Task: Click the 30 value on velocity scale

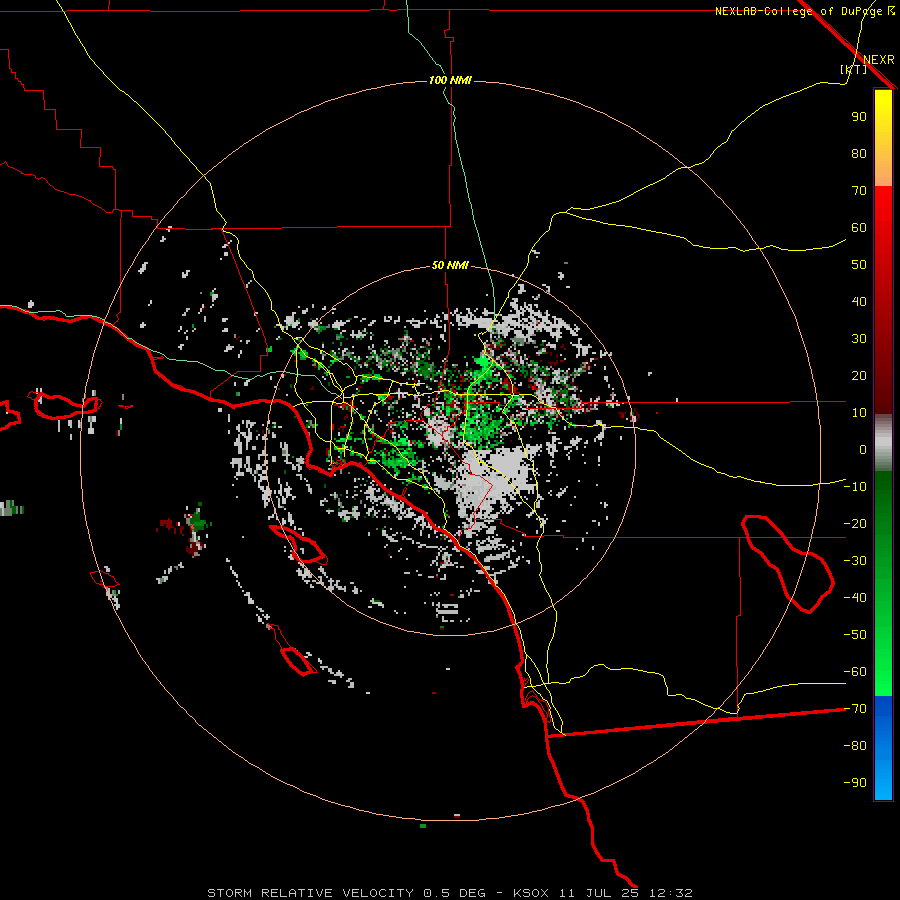Action: pos(859,339)
